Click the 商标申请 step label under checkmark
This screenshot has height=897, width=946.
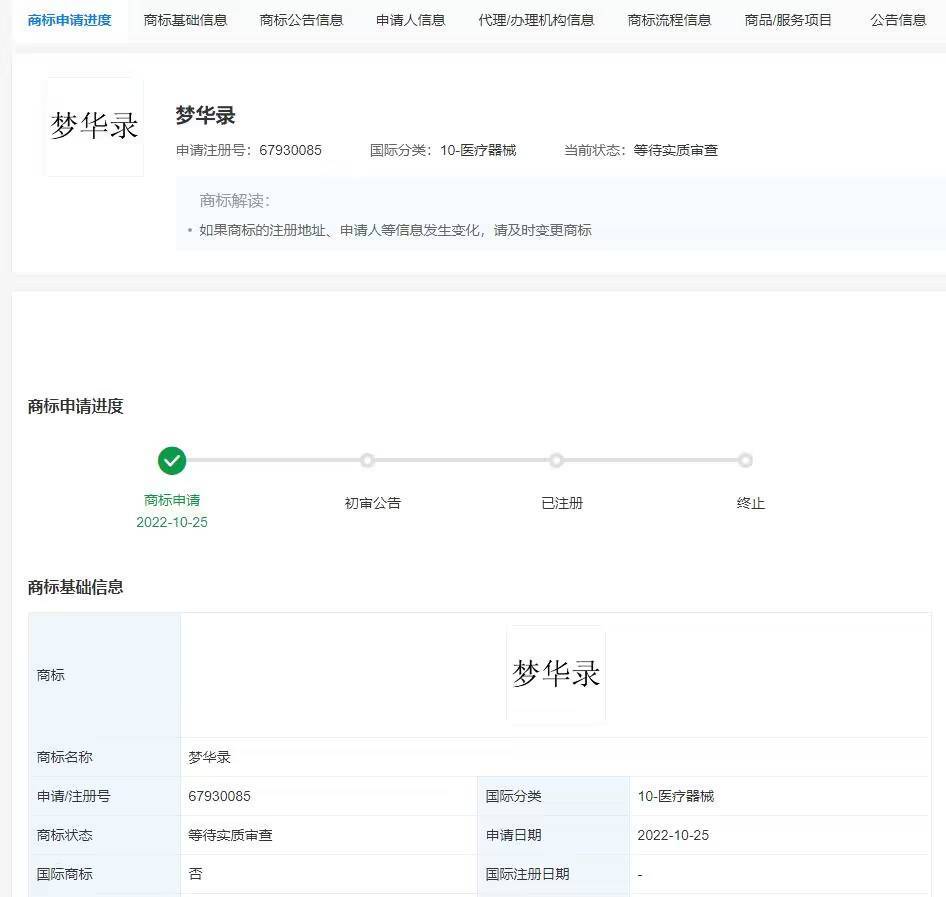pos(172,500)
